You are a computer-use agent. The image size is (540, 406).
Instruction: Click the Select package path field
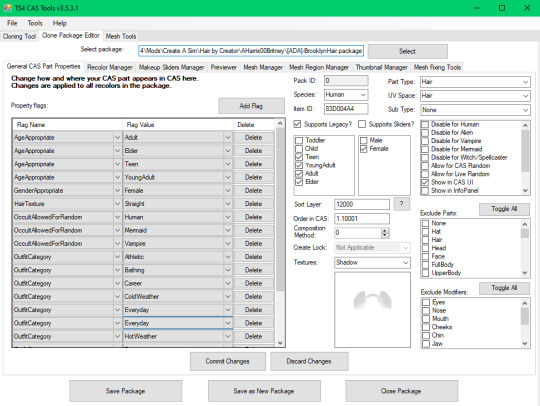coord(251,51)
